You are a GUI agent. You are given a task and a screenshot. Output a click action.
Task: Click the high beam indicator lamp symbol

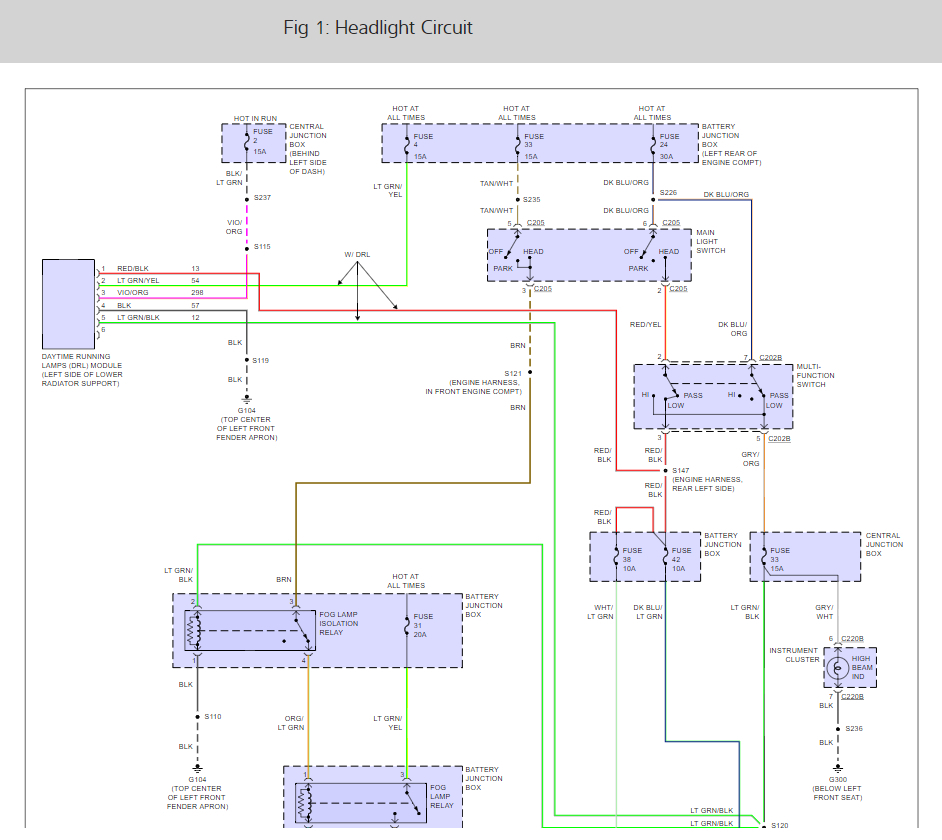(837, 668)
